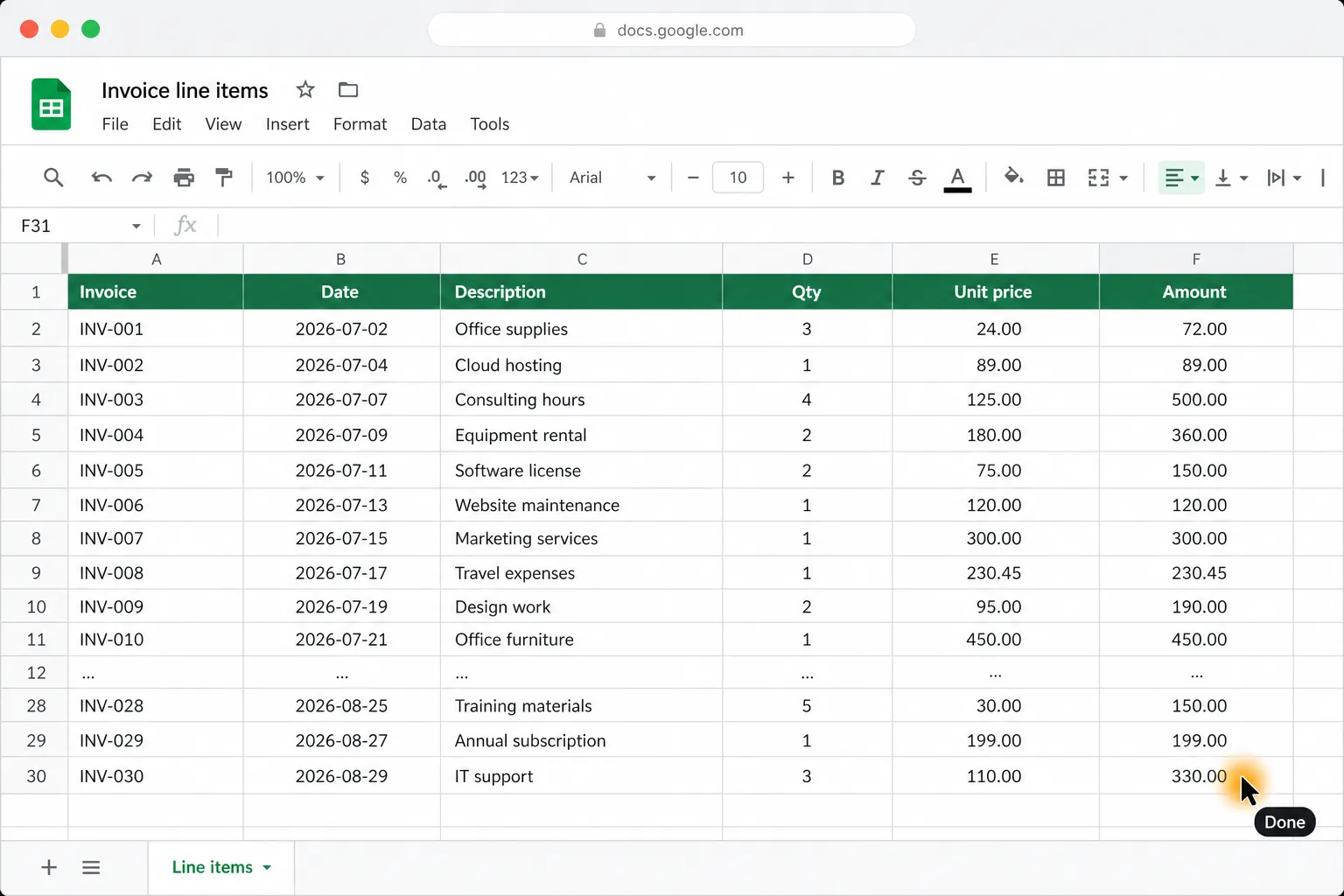Click the merge cells icon
The image size is (1344, 896).
coord(1098,178)
